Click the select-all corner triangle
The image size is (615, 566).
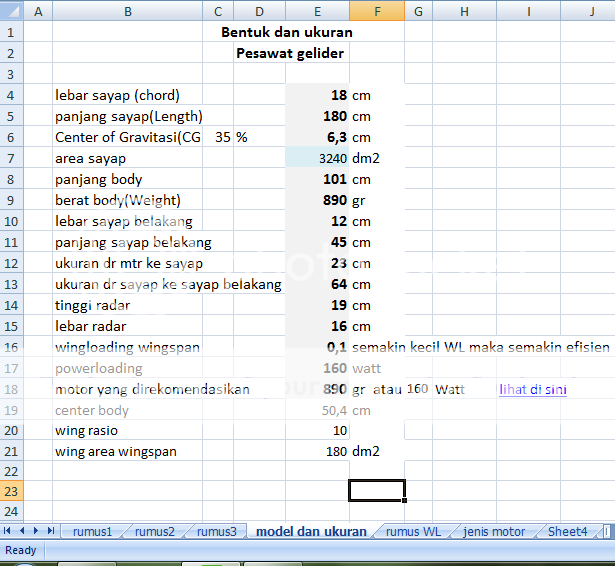coord(12,11)
